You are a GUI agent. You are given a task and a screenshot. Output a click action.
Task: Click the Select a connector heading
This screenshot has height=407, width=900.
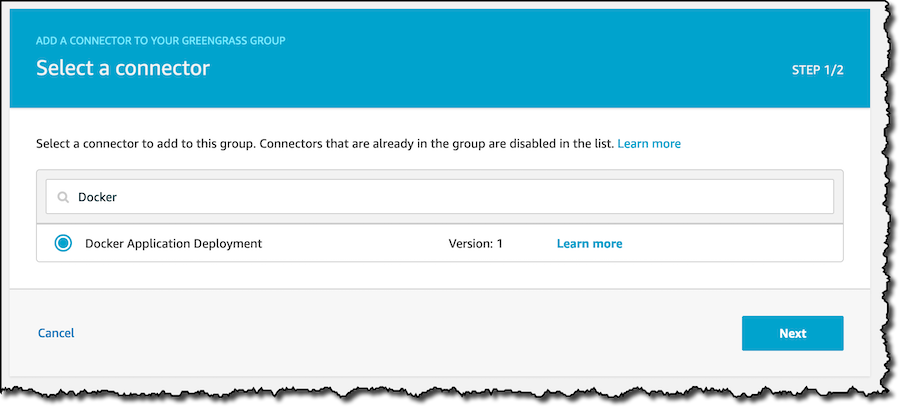click(123, 68)
